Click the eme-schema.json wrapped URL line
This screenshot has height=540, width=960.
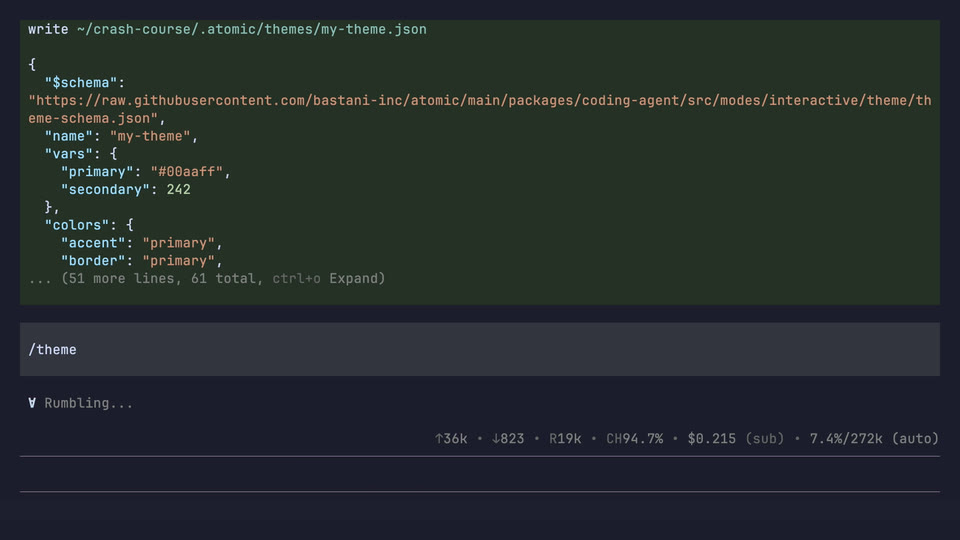97,118
